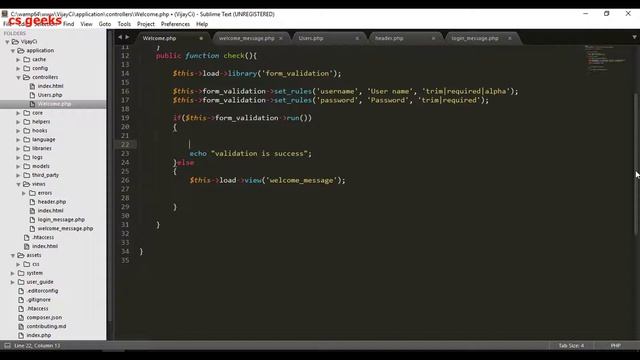
Task: Click the vertical editor scrollbar
Action: tap(636, 163)
